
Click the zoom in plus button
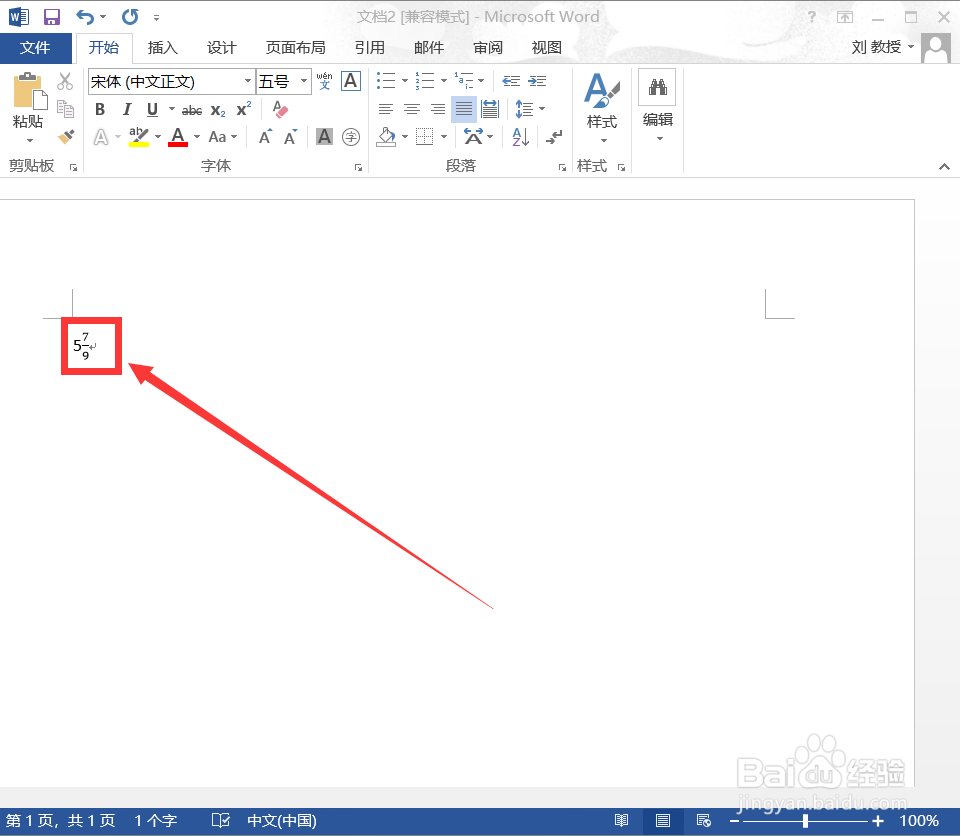point(878,821)
